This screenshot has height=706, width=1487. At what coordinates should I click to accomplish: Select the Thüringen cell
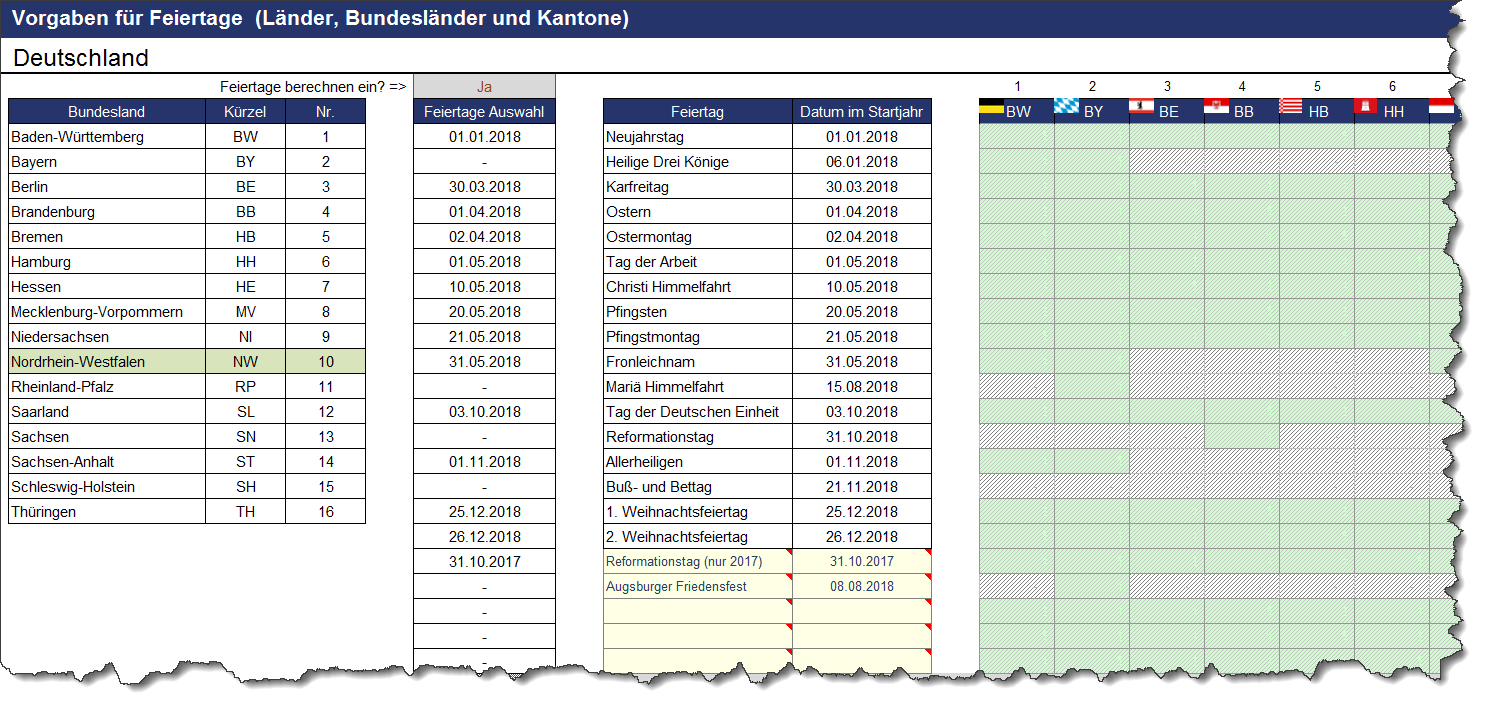(107, 511)
